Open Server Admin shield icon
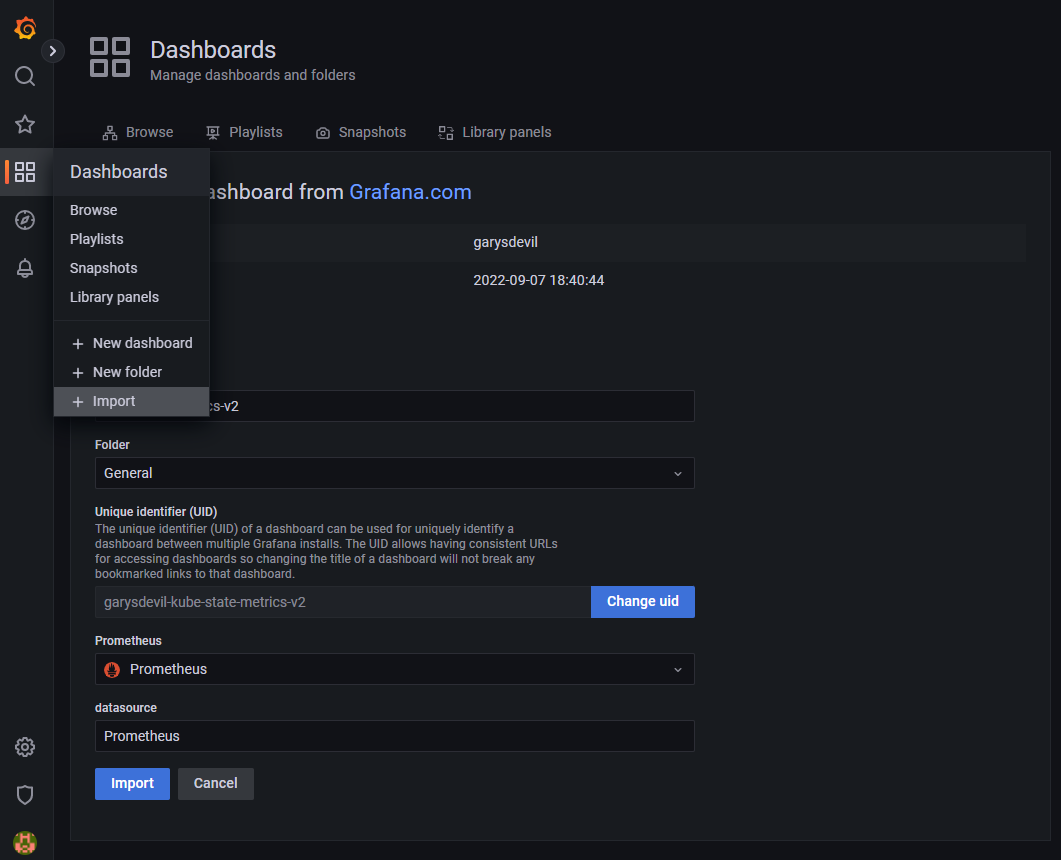The width and height of the screenshot is (1061, 860). [x=25, y=795]
